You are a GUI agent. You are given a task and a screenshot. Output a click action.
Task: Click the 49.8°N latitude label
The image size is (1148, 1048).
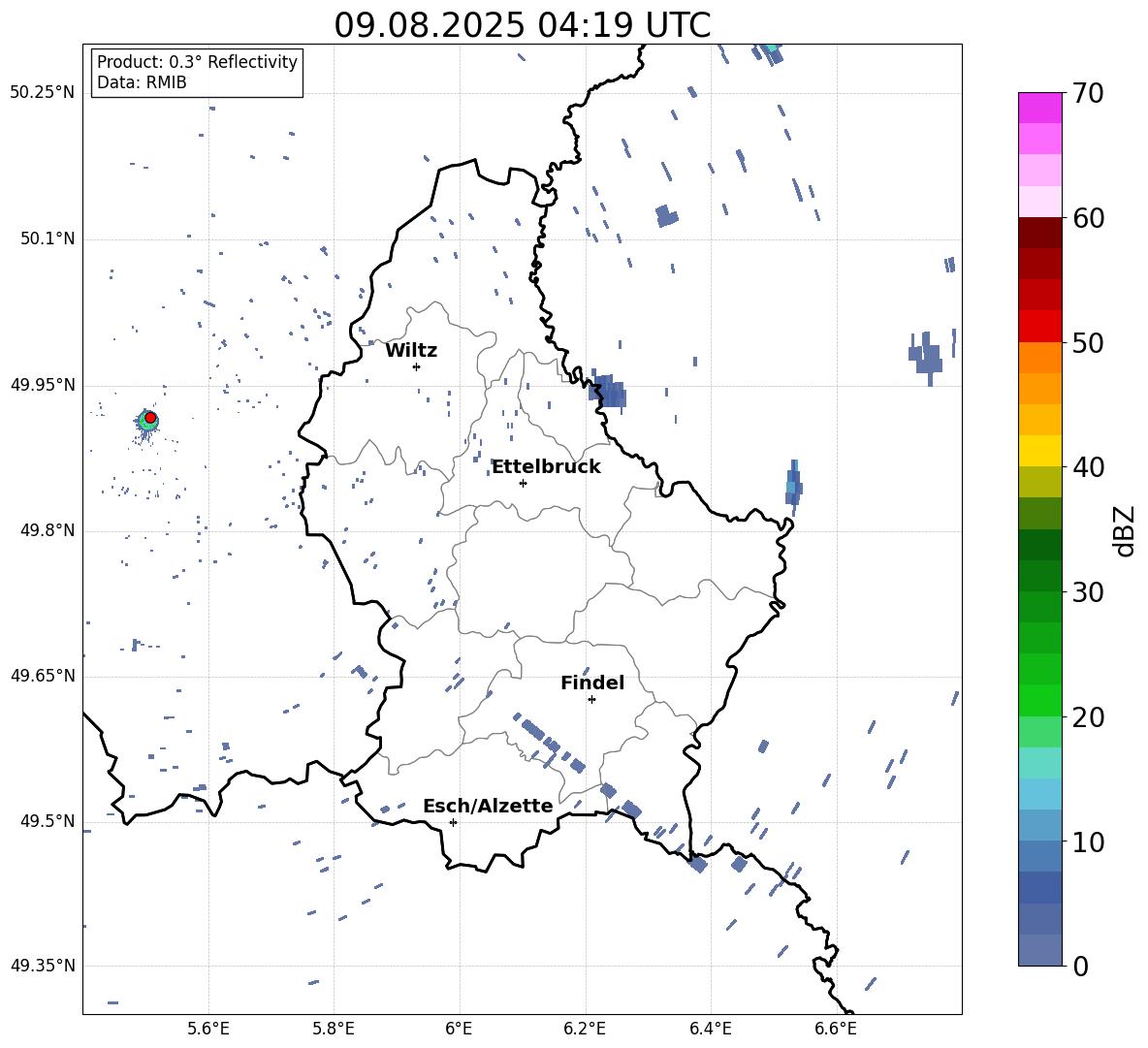(47, 530)
